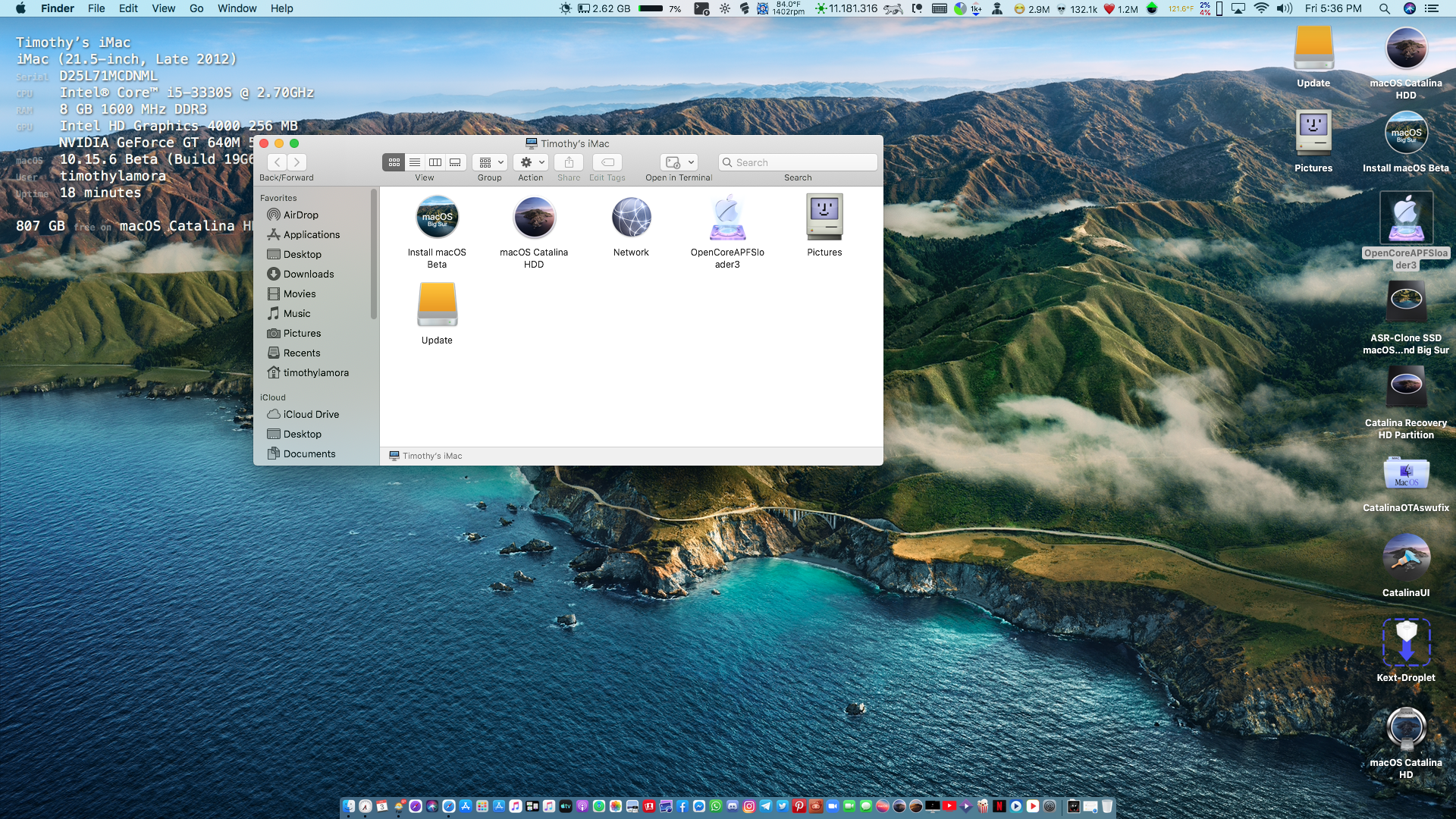Select the Kext-Droplet desktop icon
This screenshot has width=1456, height=819.
click(1406, 651)
